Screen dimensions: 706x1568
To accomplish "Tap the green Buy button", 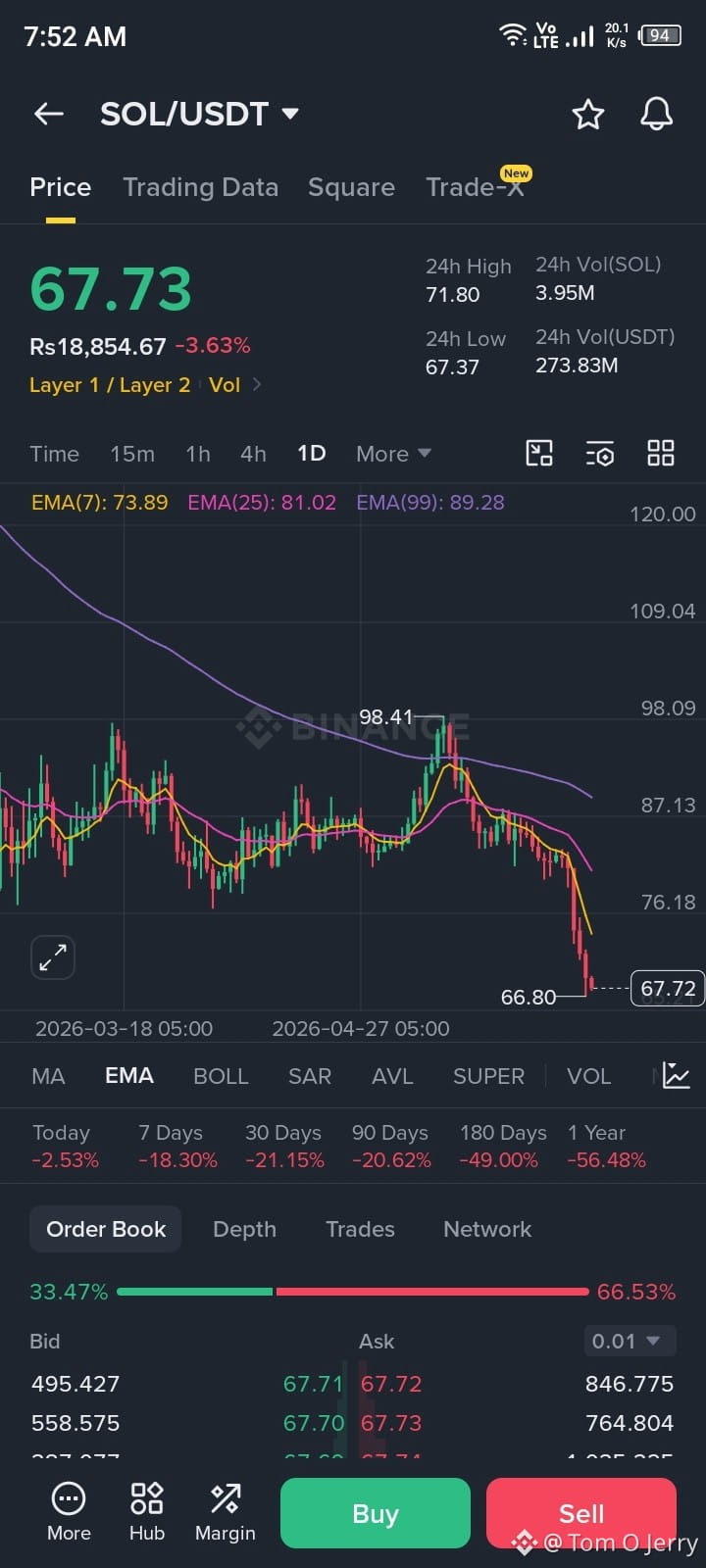I will point(376,1513).
